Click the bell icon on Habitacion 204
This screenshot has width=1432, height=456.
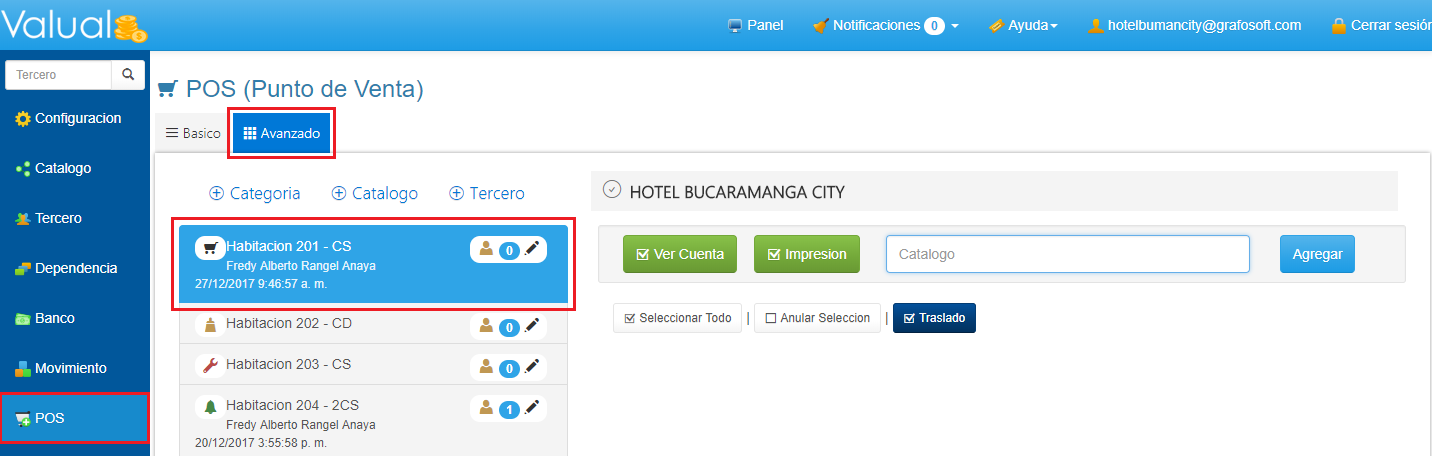point(210,406)
